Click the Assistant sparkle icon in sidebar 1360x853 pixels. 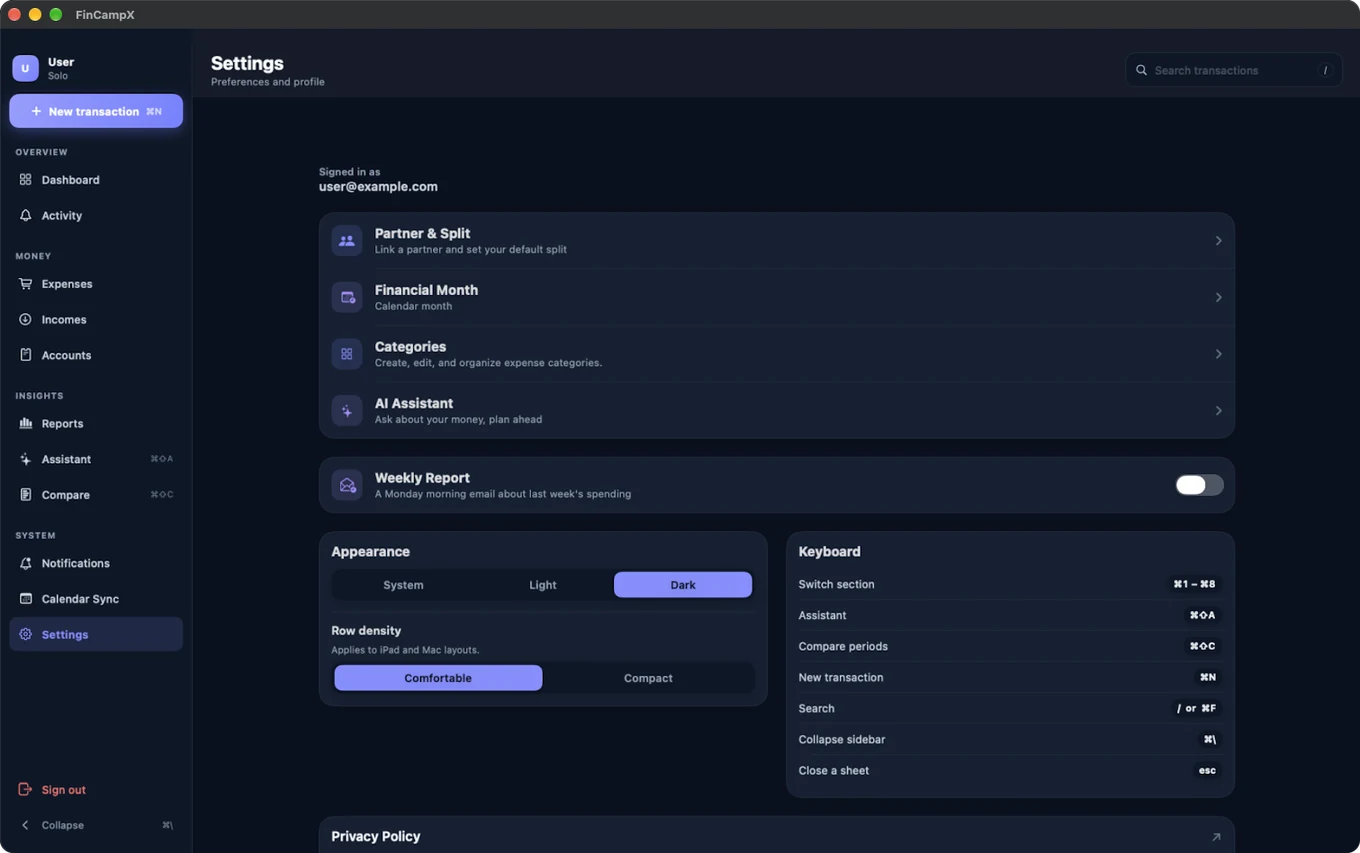tap(26, 459)
